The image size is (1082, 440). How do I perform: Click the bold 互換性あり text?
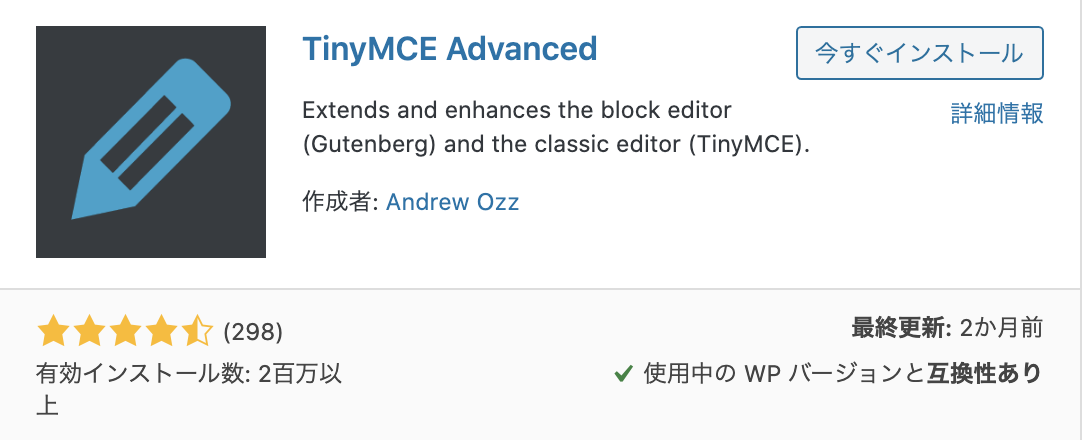984,374
